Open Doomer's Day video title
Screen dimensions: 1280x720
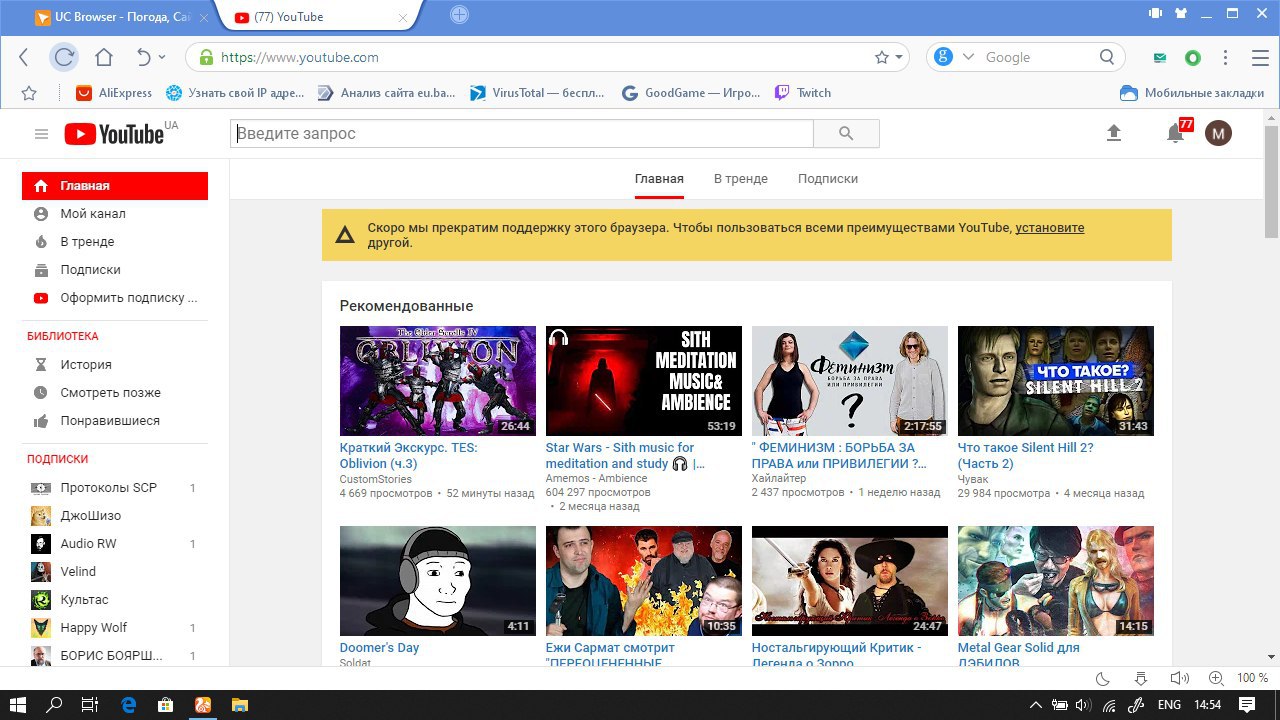[x=379, y=648]
